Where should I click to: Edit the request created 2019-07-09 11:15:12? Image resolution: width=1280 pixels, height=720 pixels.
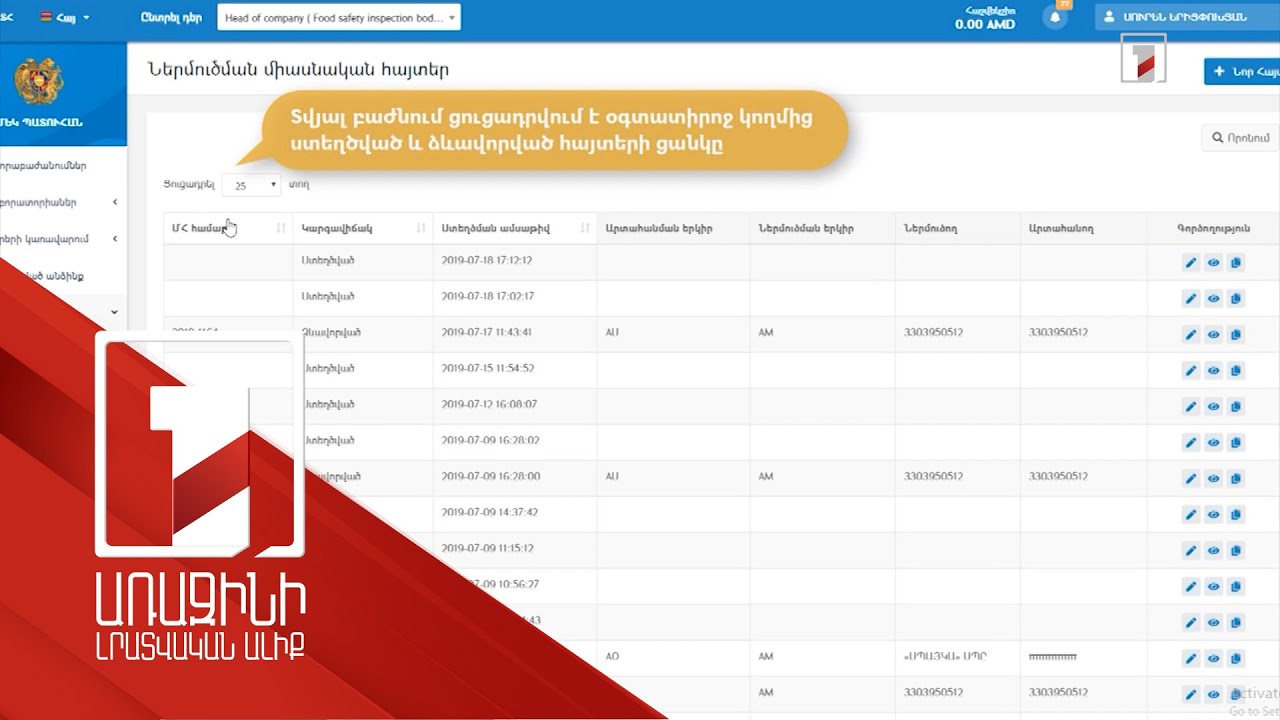click(1190, 551)
